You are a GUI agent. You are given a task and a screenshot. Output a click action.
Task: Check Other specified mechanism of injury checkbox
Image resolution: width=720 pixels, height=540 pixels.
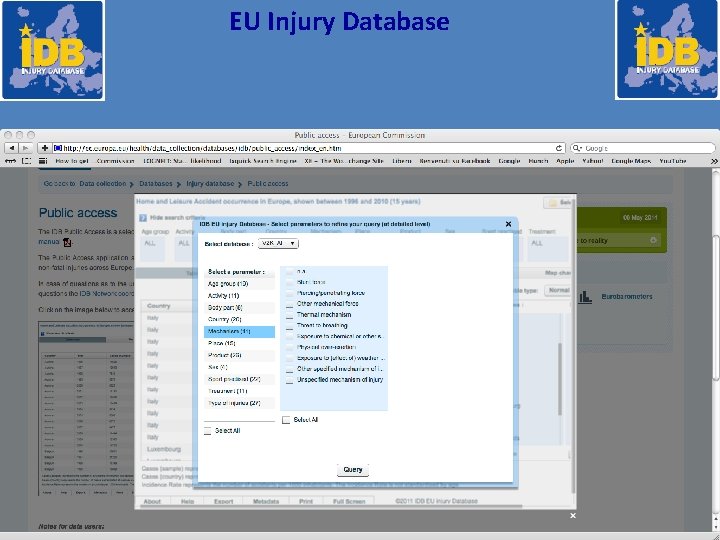(289, 369)
